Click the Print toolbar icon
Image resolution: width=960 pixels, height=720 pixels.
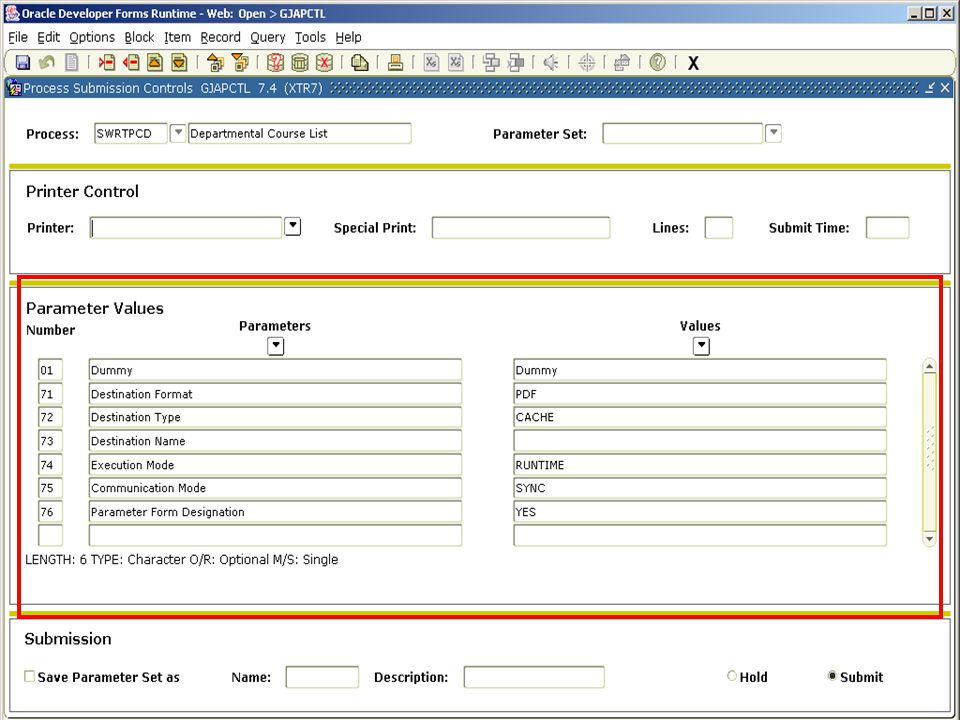coord(396,62)
